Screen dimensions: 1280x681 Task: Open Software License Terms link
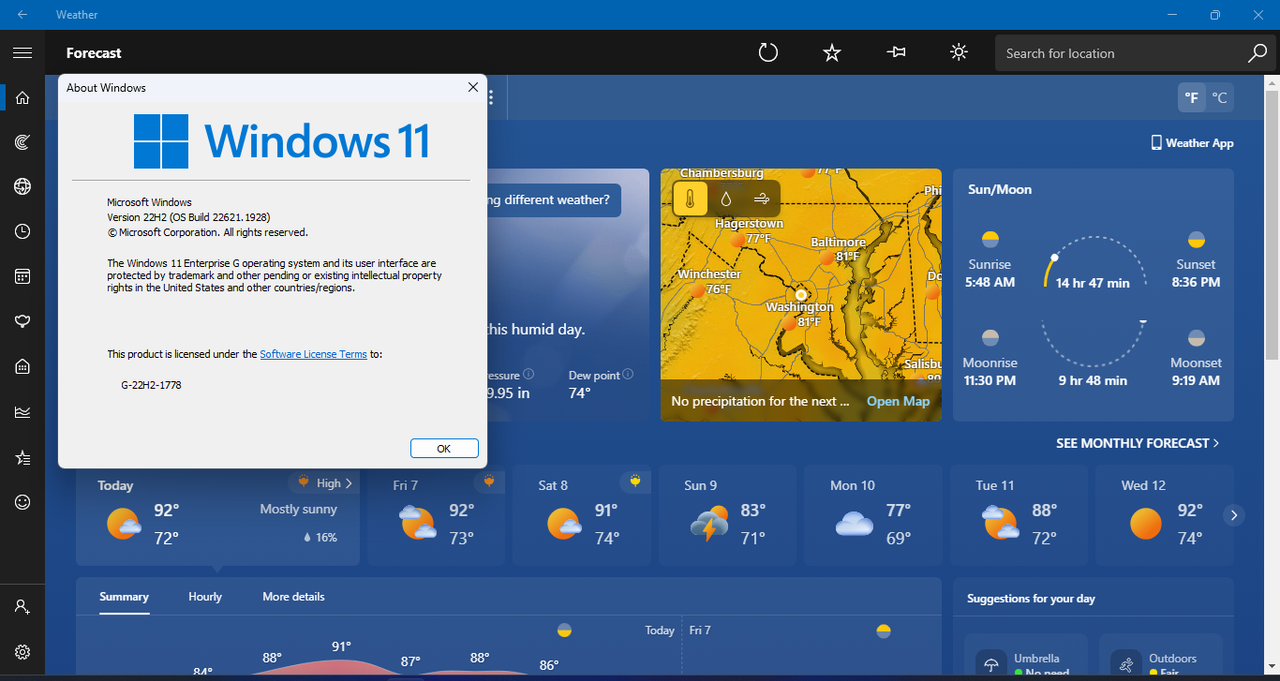click(x=313, y=354)
